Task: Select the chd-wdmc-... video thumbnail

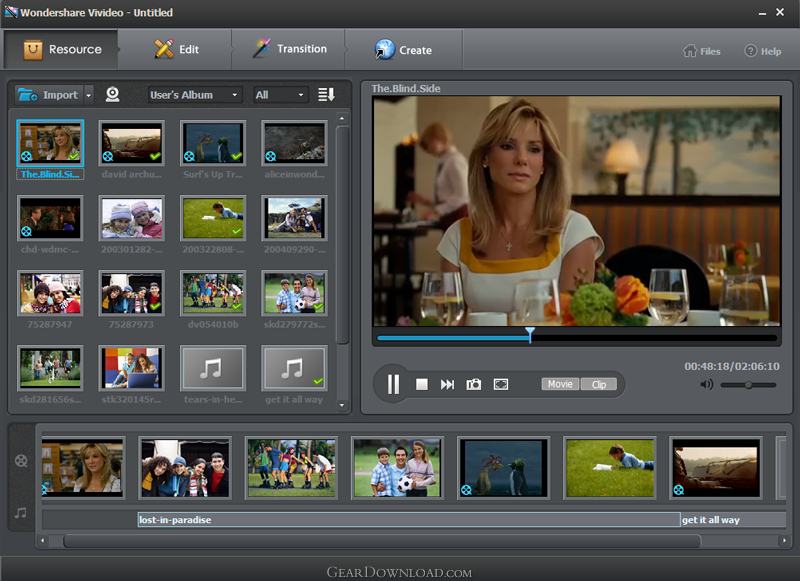Action: click(x=50, y=218)
